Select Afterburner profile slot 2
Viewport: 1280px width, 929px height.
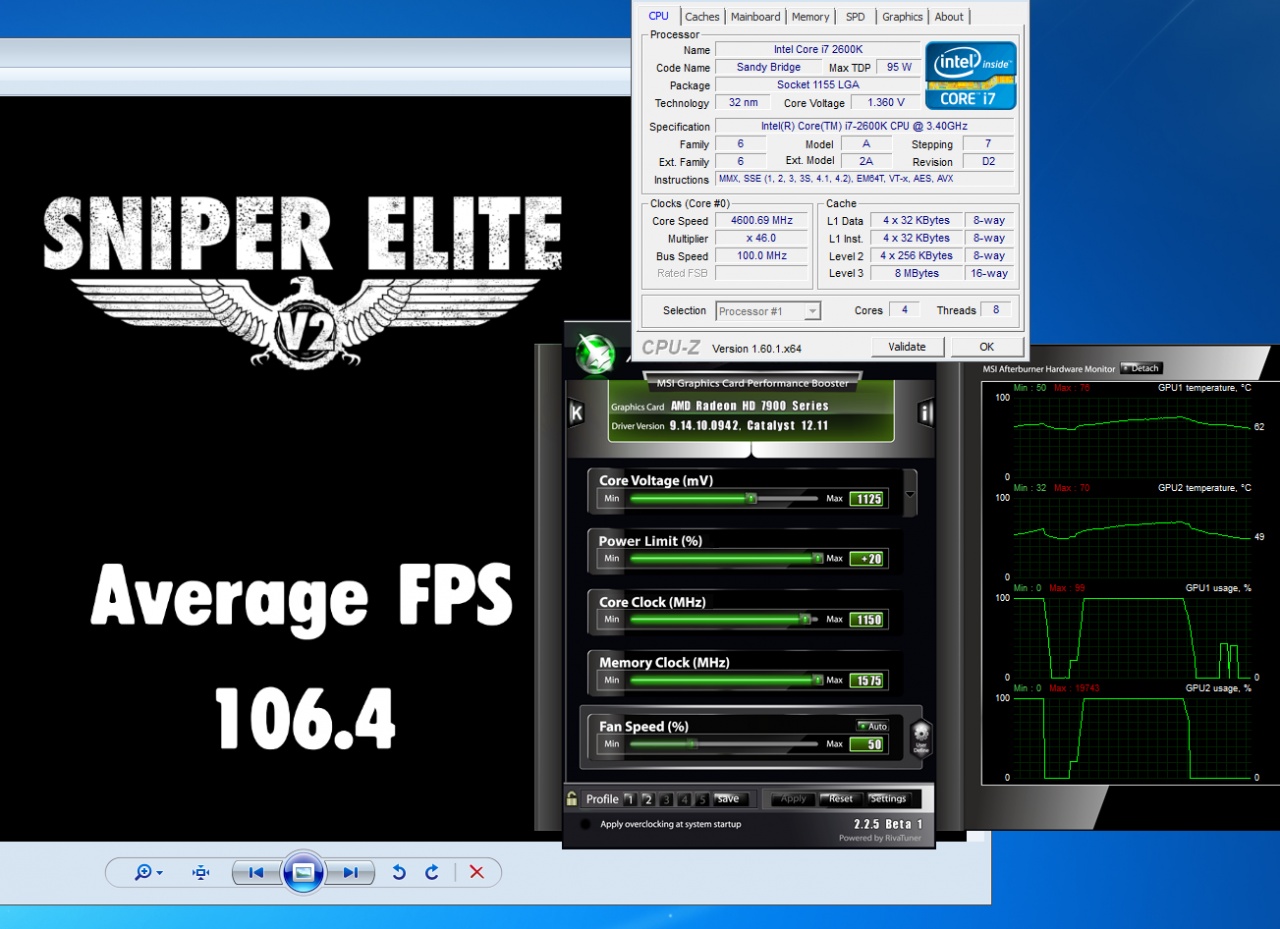point(647,799)
